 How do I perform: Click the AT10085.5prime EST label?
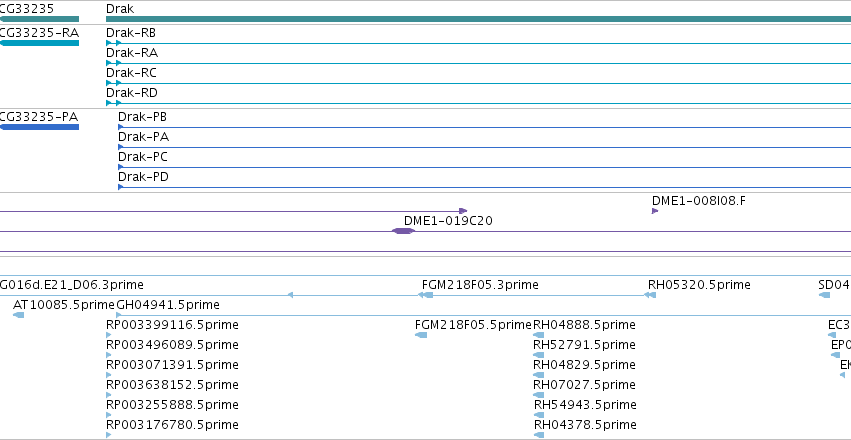click(x=64, y=305)
